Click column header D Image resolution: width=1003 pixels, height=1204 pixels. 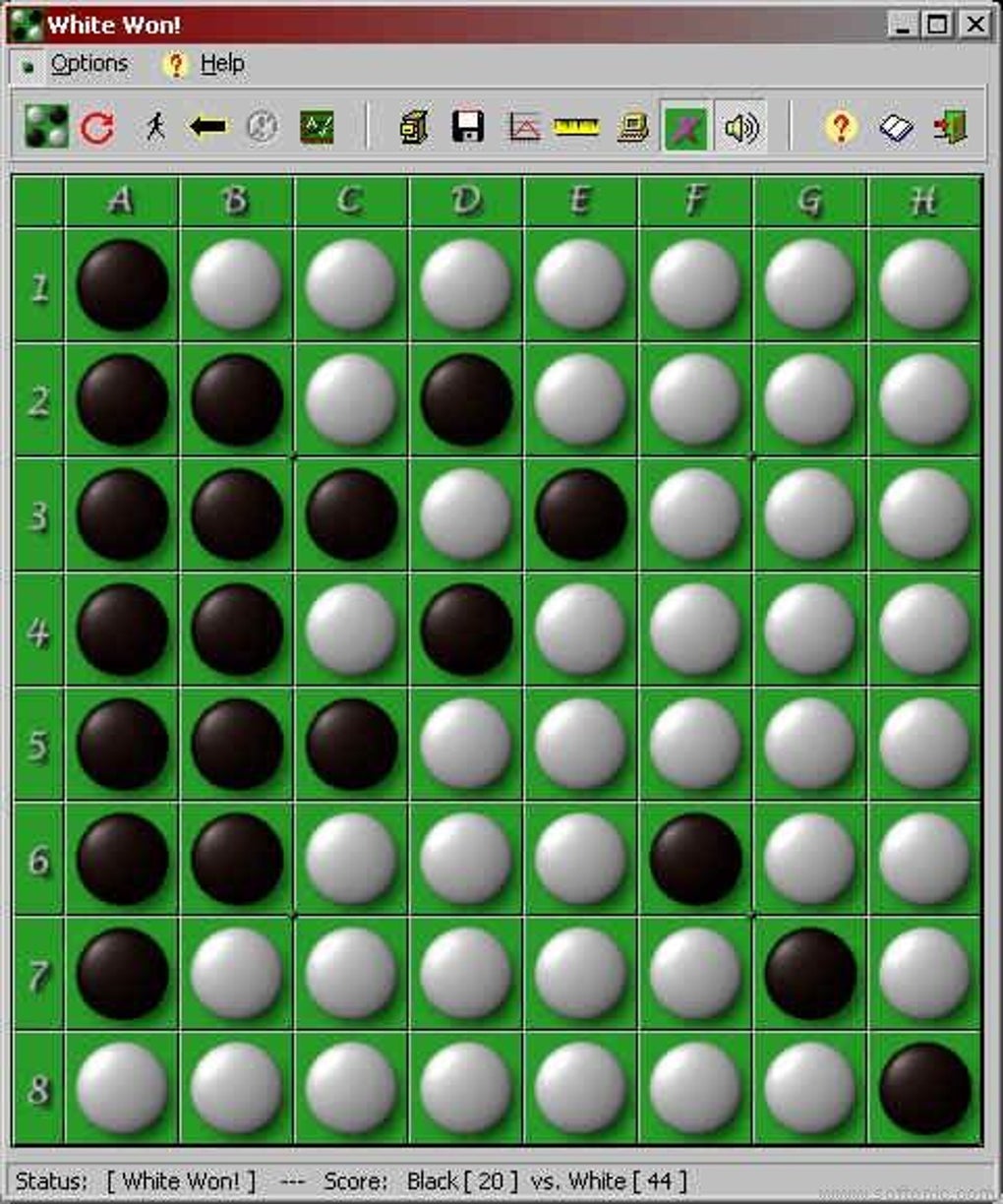click(466, 202)
